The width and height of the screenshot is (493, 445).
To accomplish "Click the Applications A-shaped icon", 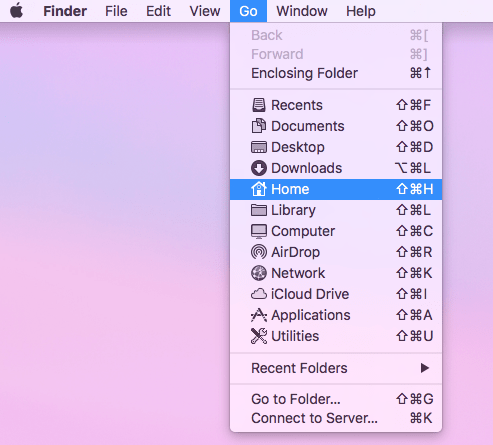I will coord(259,315).
